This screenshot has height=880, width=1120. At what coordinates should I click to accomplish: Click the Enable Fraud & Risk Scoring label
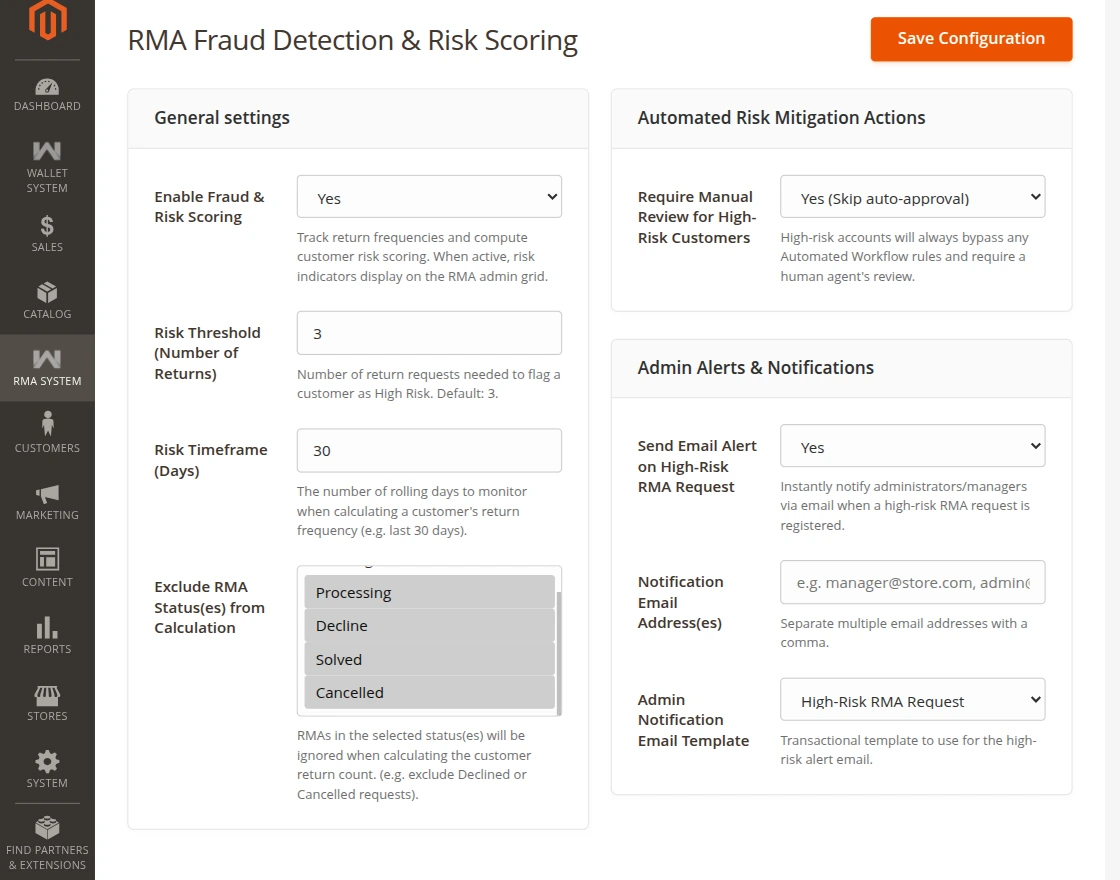click(x=209, y=206)
